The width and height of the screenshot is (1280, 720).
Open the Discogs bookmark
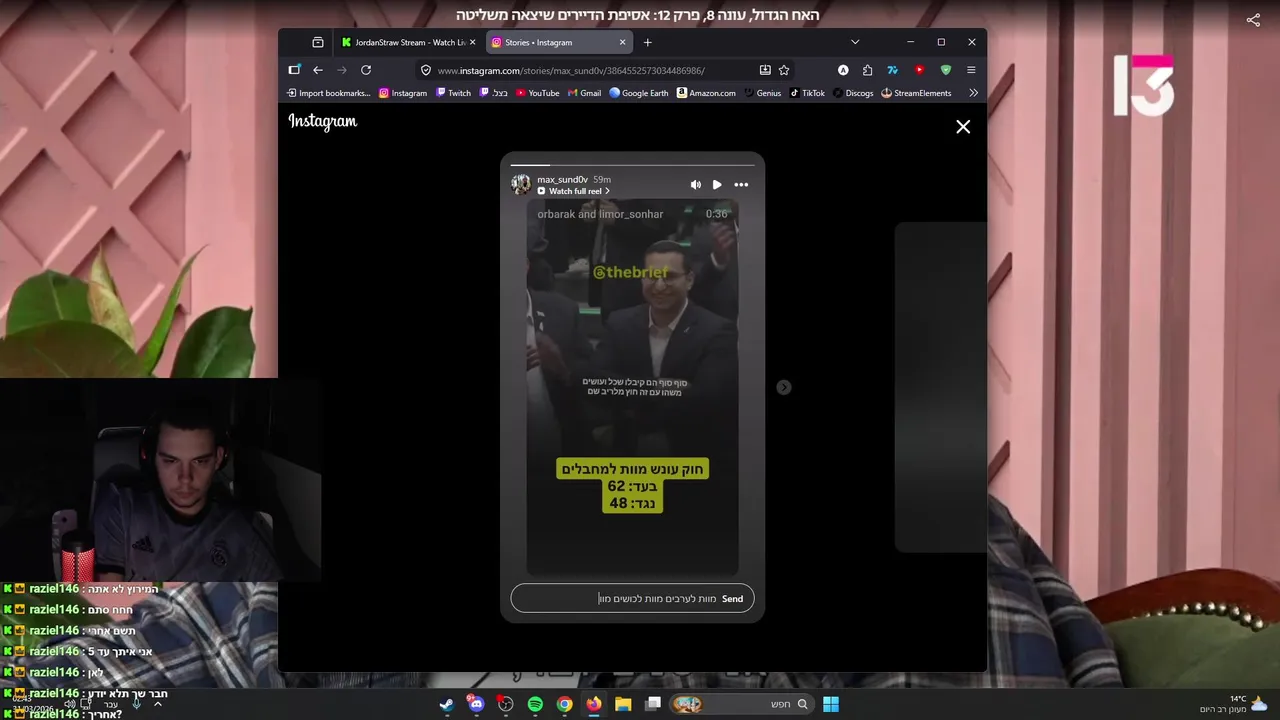click(x=853, y=93)
